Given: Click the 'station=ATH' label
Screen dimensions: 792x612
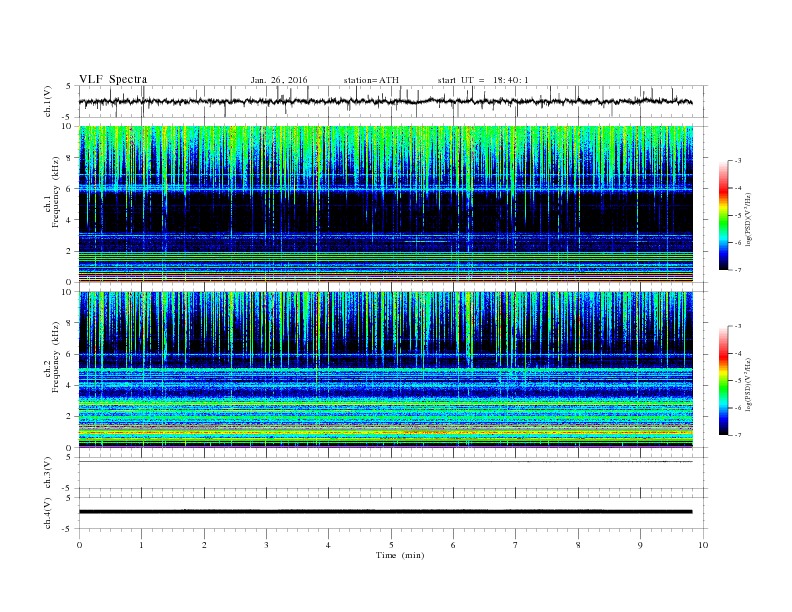Looking at the screenshot, I should pyautogui.click(x=371, y=80).
